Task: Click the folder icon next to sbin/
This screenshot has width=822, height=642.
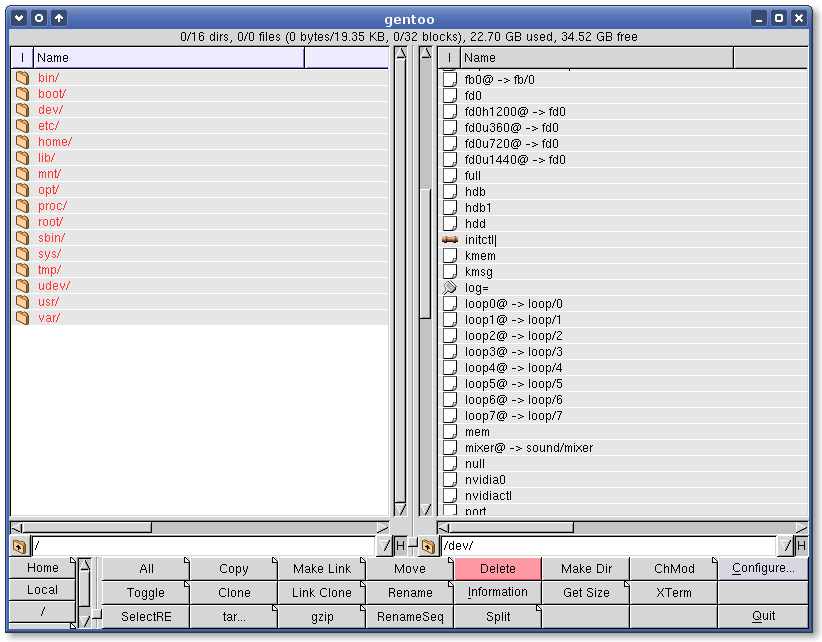Action: (22, 237)
